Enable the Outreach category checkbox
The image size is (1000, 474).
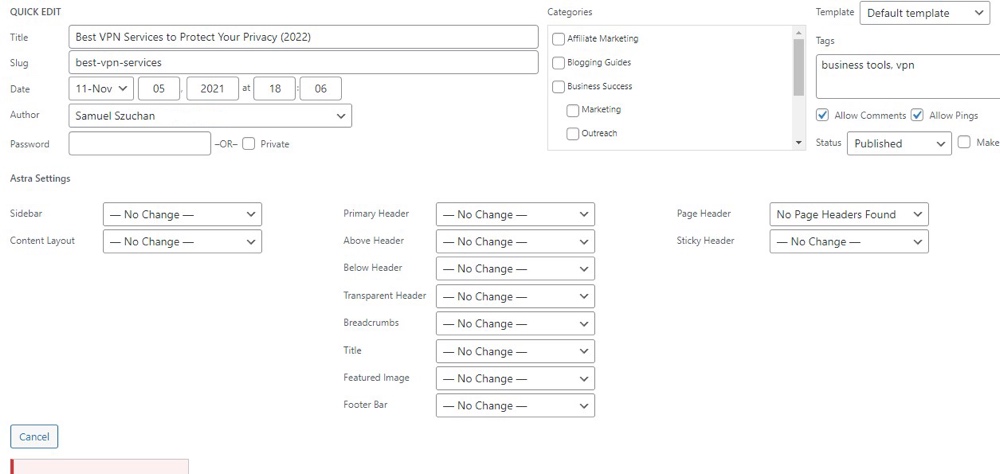pos(573,134)
